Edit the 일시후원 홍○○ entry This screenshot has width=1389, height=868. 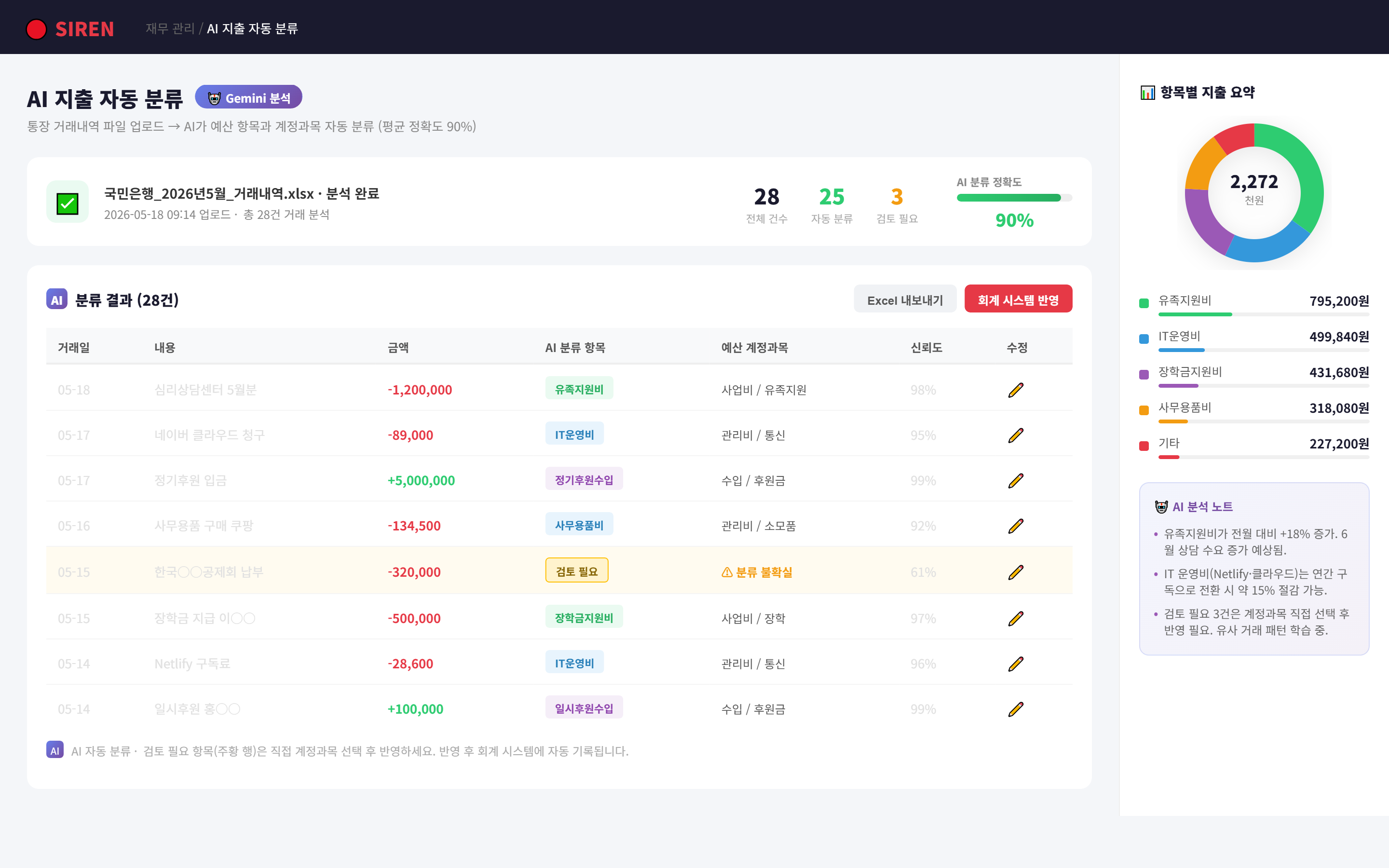click(x=1015, y=709)
